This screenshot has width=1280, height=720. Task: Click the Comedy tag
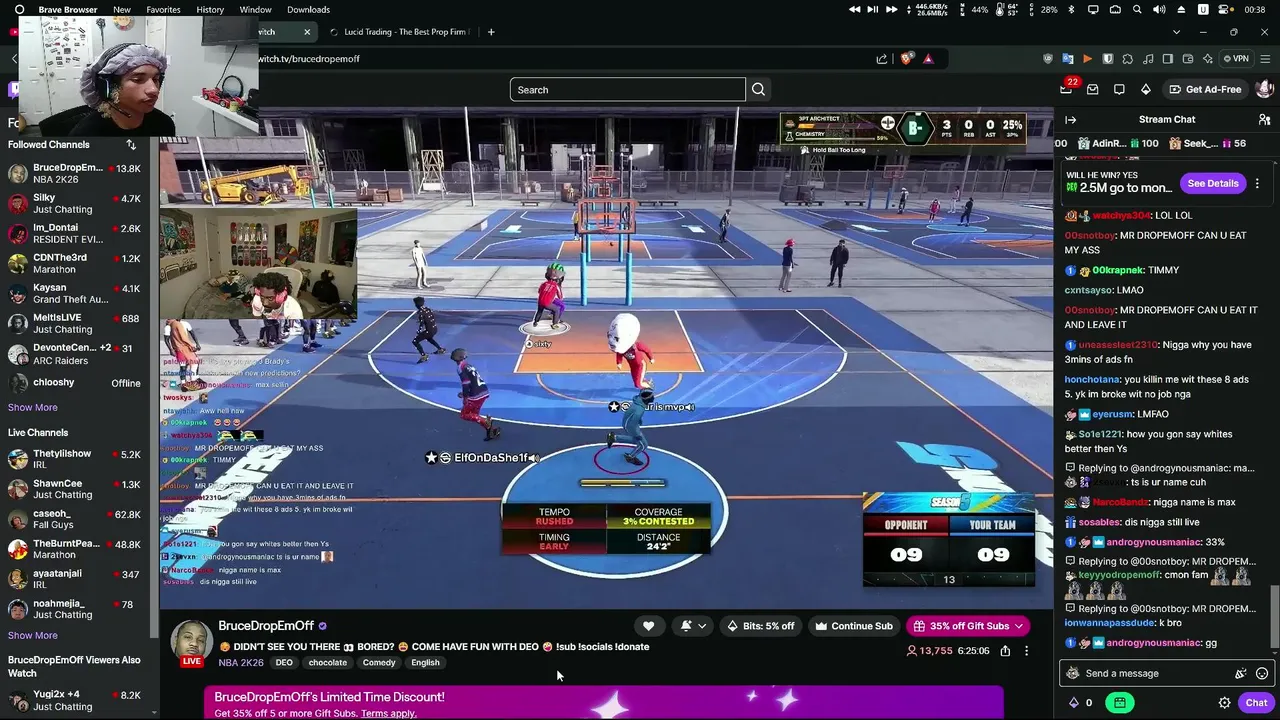[379, 663]
